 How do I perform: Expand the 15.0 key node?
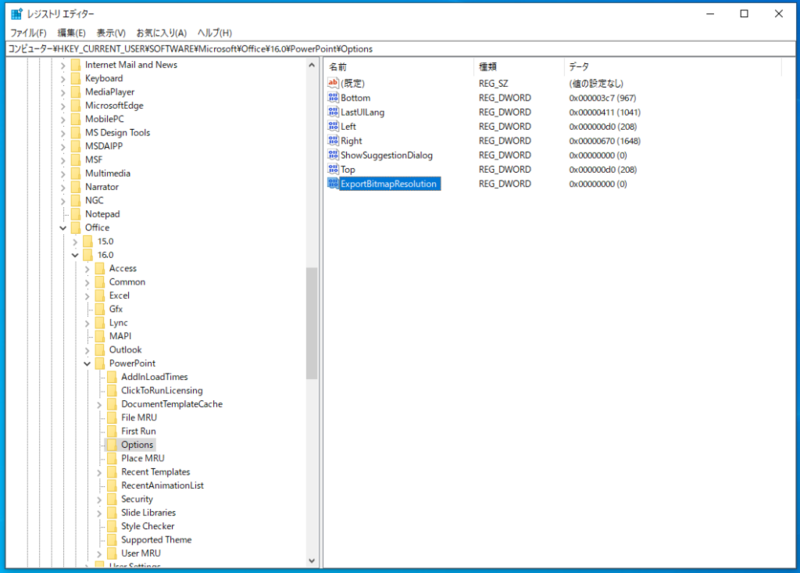(75, 241)
